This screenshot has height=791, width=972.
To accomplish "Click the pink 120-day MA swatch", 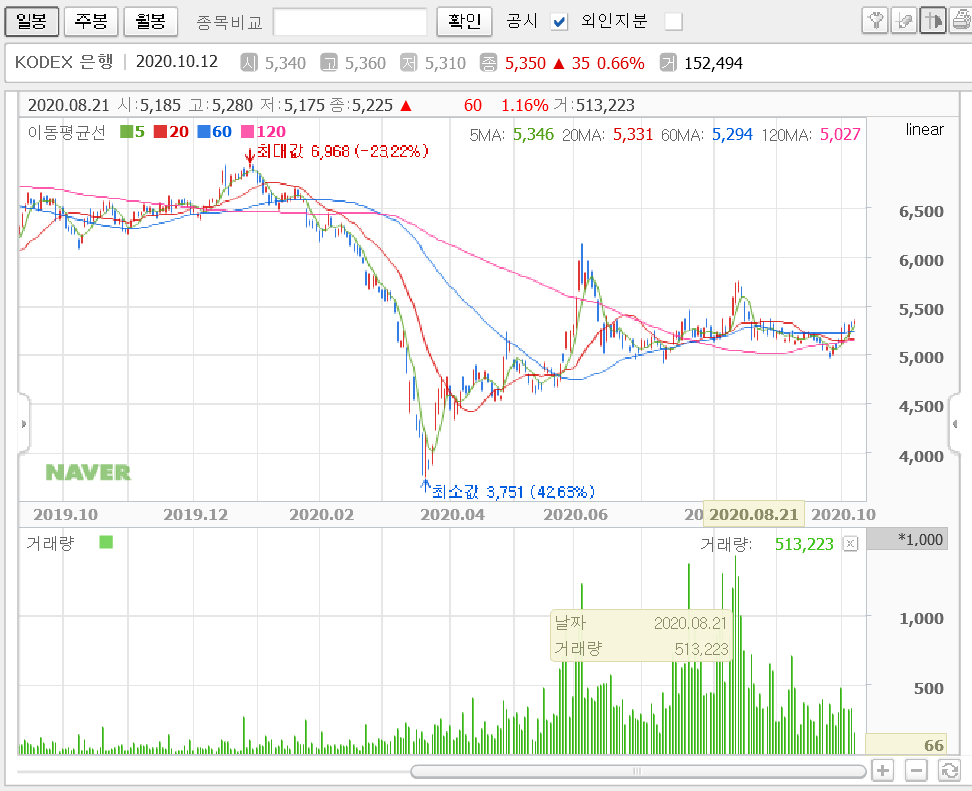I will point(247,131).
